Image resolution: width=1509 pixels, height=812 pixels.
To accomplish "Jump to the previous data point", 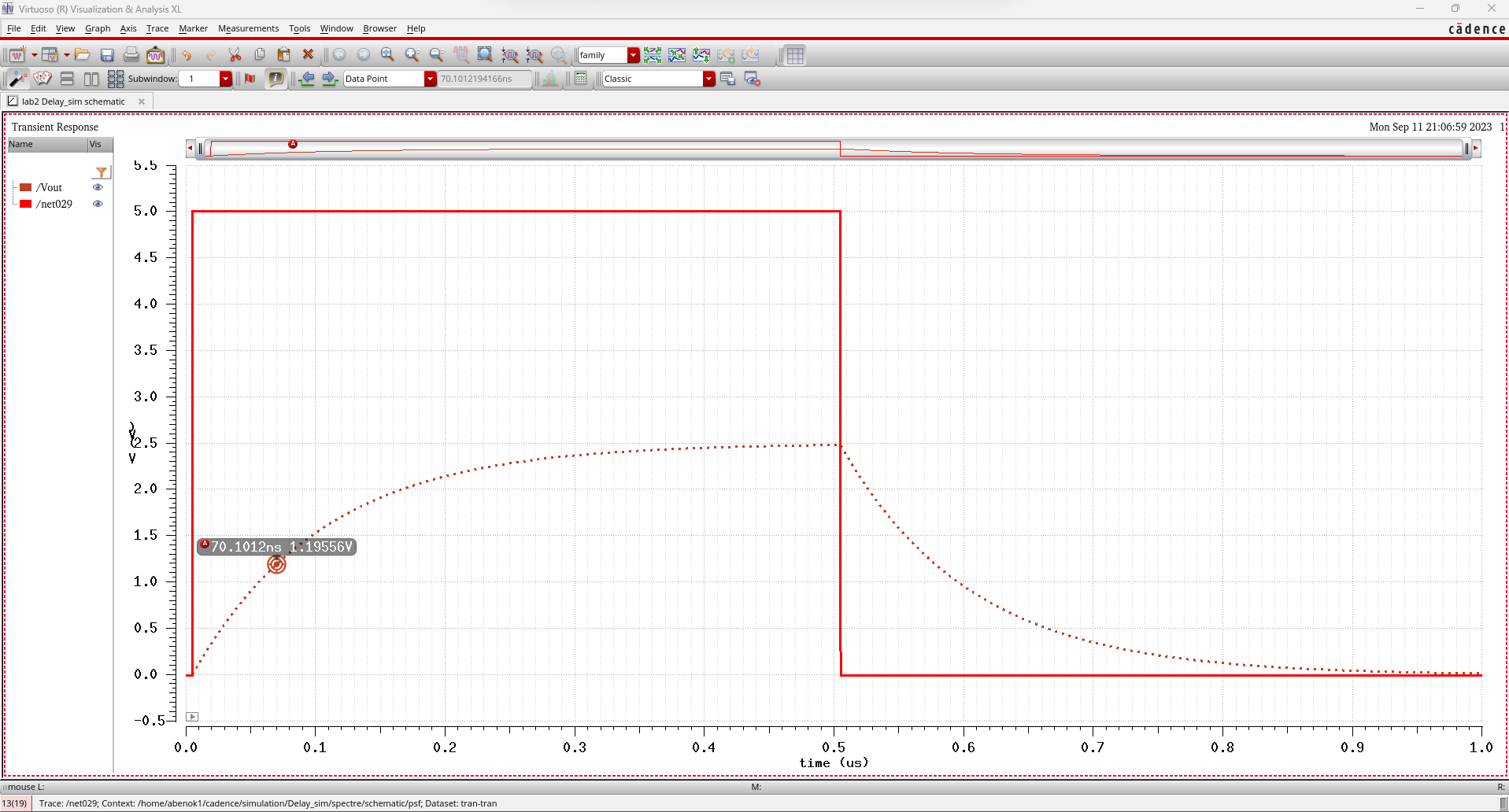I will [x=307, y=79].
